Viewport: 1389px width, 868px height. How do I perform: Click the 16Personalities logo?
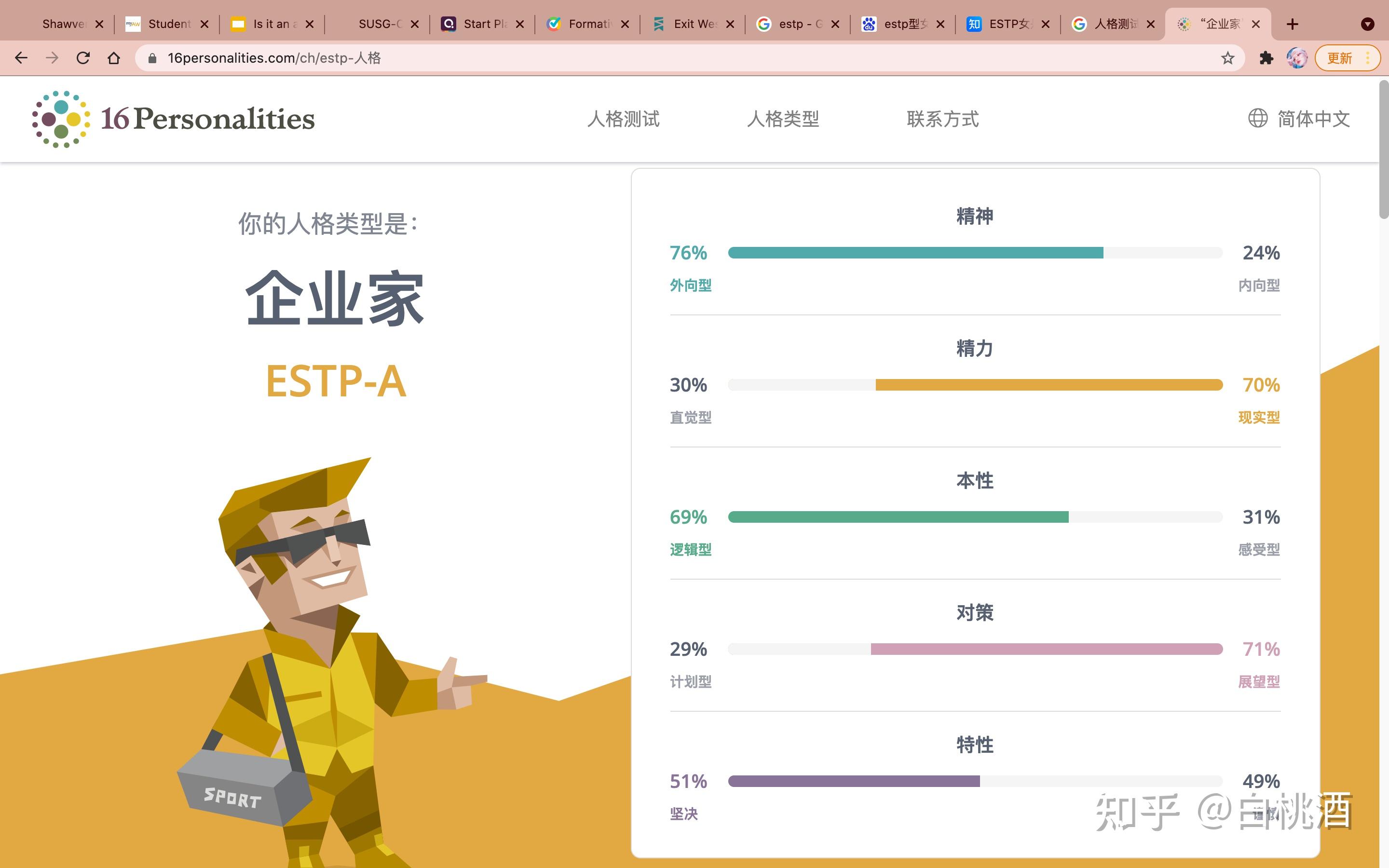pos(173,119)
